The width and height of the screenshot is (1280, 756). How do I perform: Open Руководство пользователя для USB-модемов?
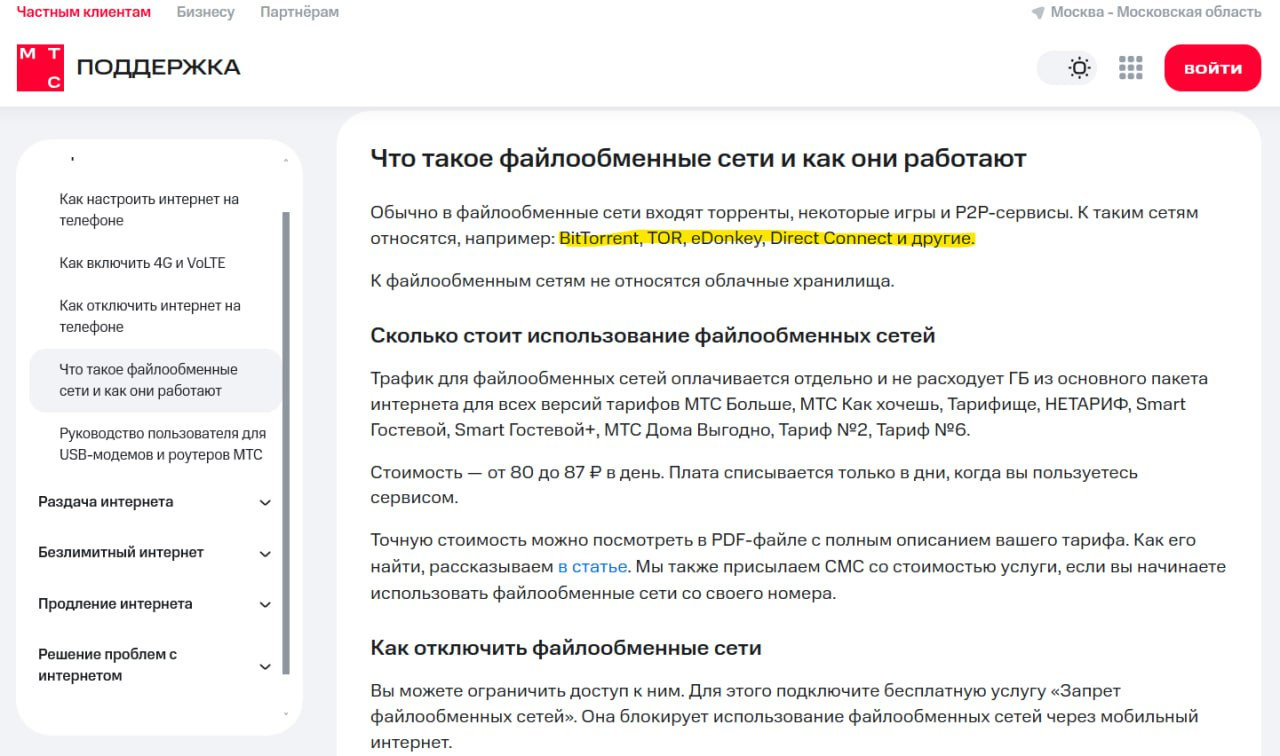coord(162,444)
